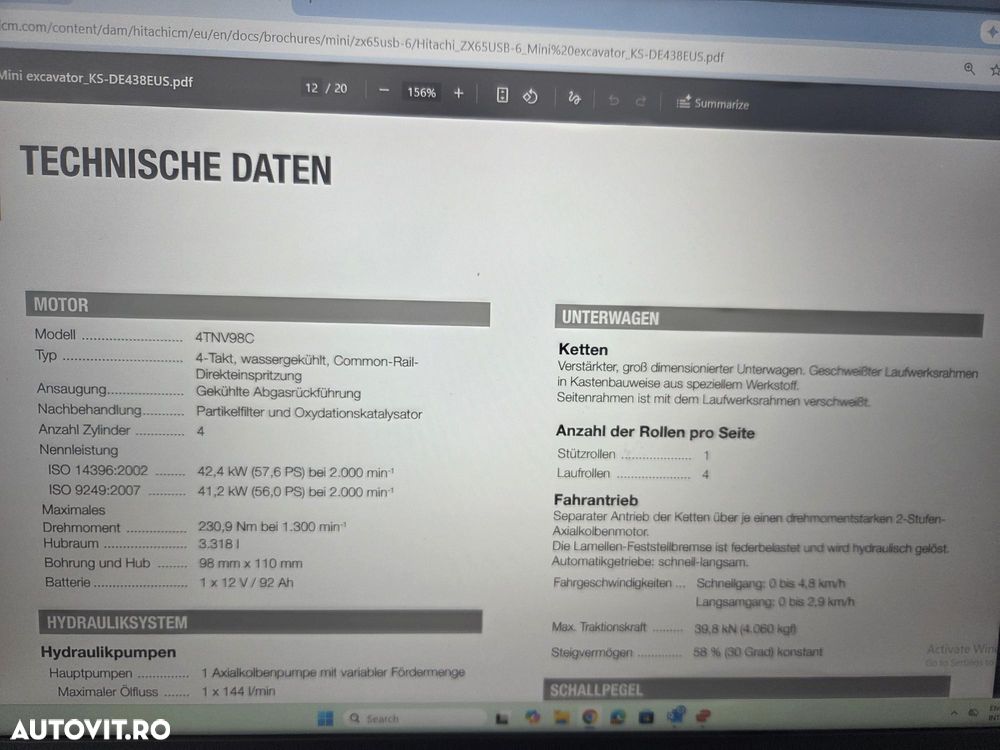Image resolution: width=1000 pixels, height=750 pixels.
Task: Click the text 'Gekühlte Abgasrückführung'
Action: [278, 392]
